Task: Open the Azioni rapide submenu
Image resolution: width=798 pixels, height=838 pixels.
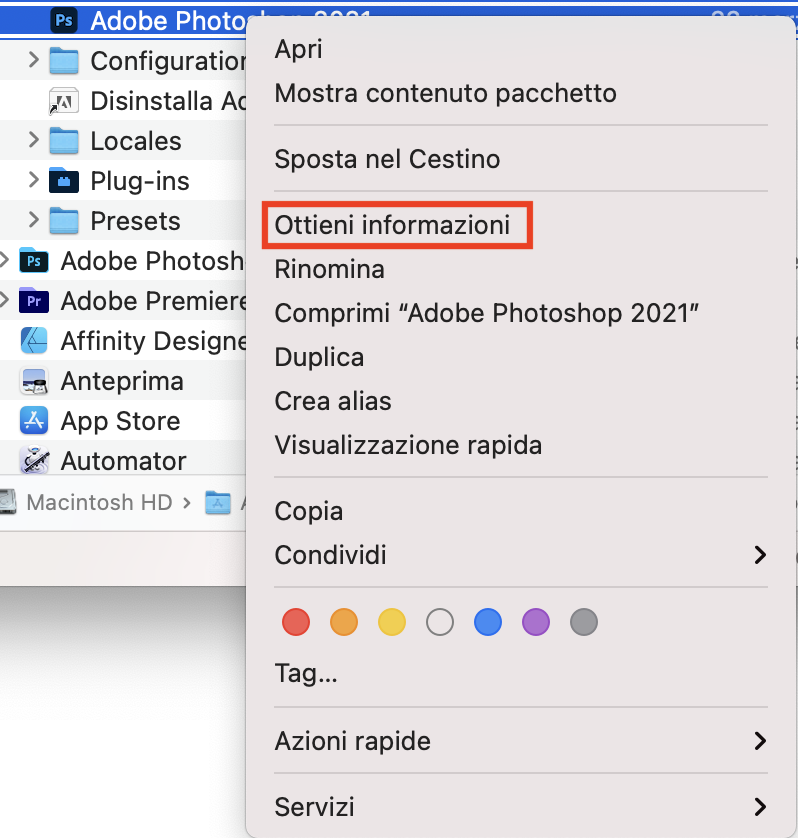Action: [521, 741]
